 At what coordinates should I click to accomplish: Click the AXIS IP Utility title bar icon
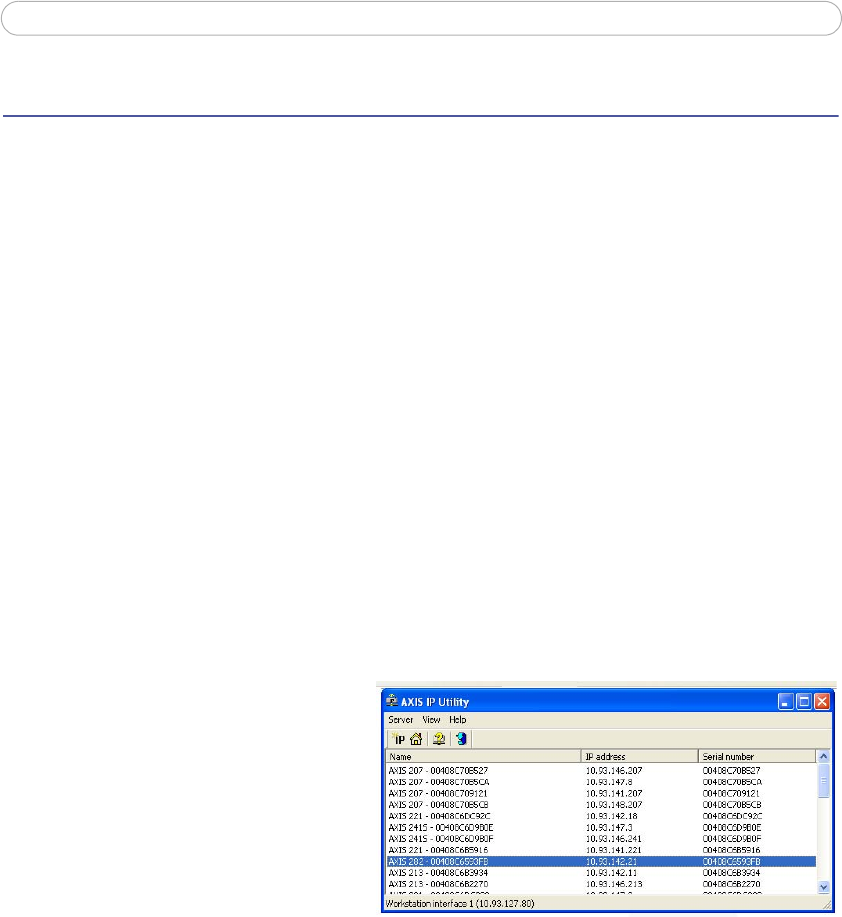pyautogui.click(x=391, y=702)
